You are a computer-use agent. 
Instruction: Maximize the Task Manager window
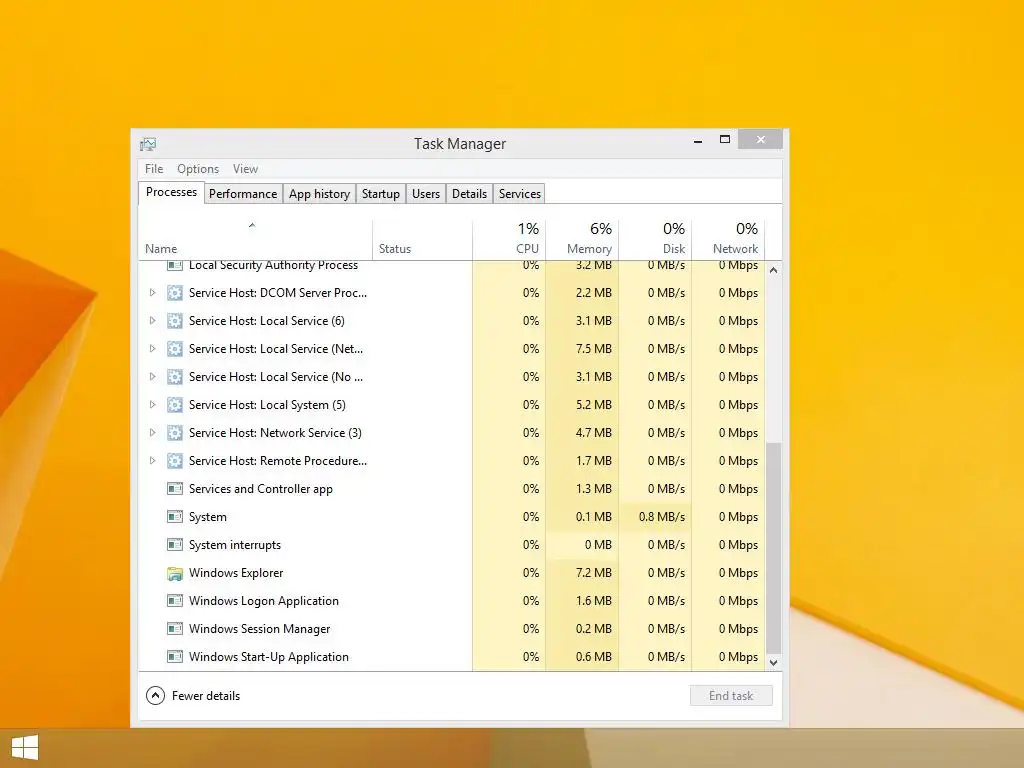point(725,139)
